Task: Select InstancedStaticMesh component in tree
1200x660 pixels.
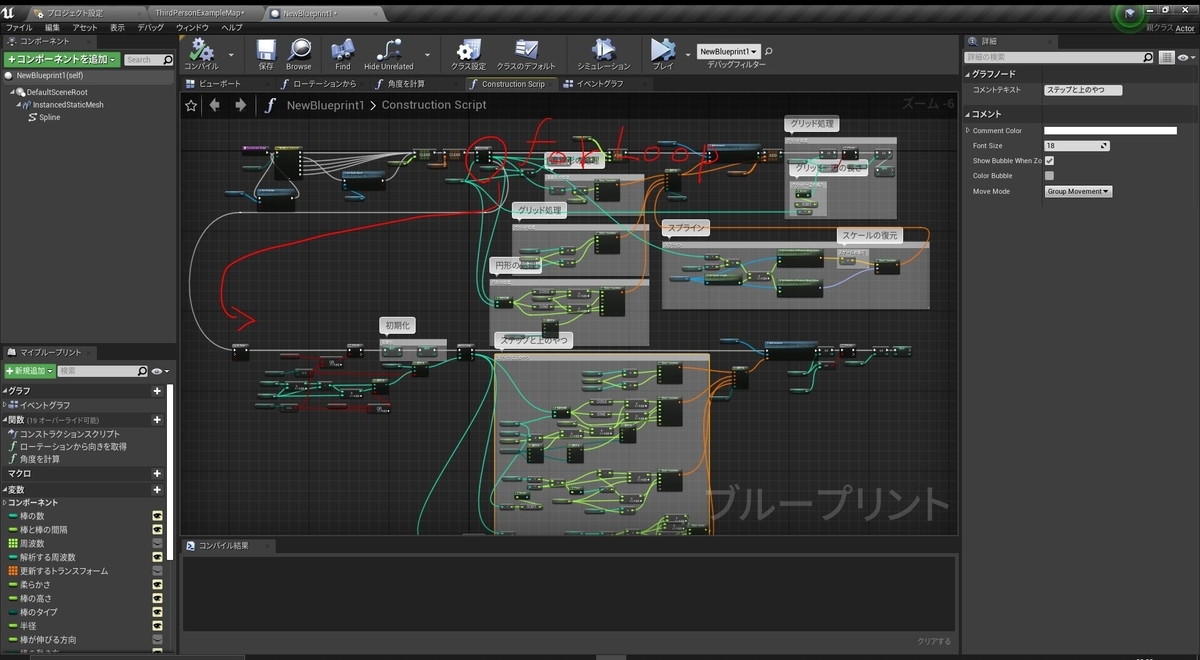Action: coord(67,104)
